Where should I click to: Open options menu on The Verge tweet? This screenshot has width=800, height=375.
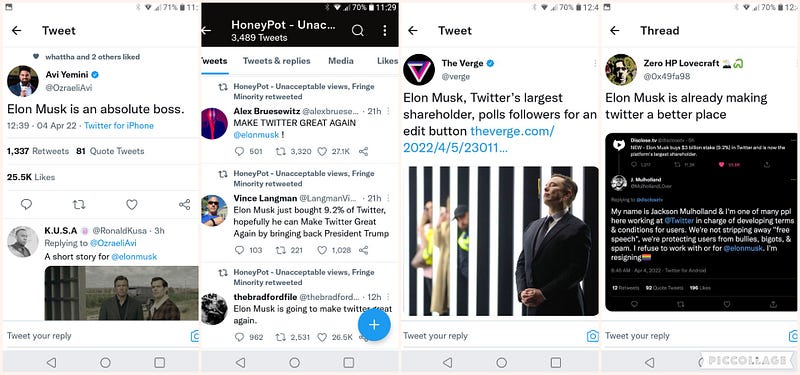pos(595,63)
